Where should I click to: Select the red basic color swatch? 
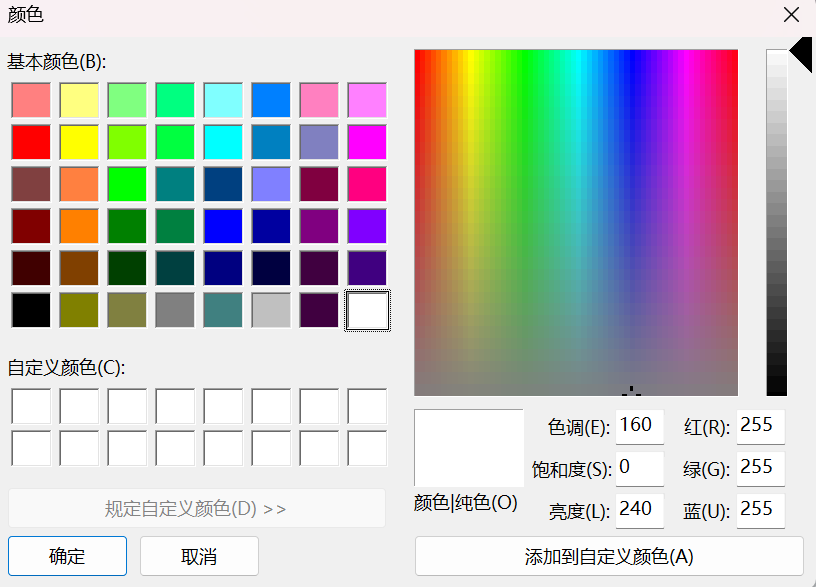click(30, 141)
